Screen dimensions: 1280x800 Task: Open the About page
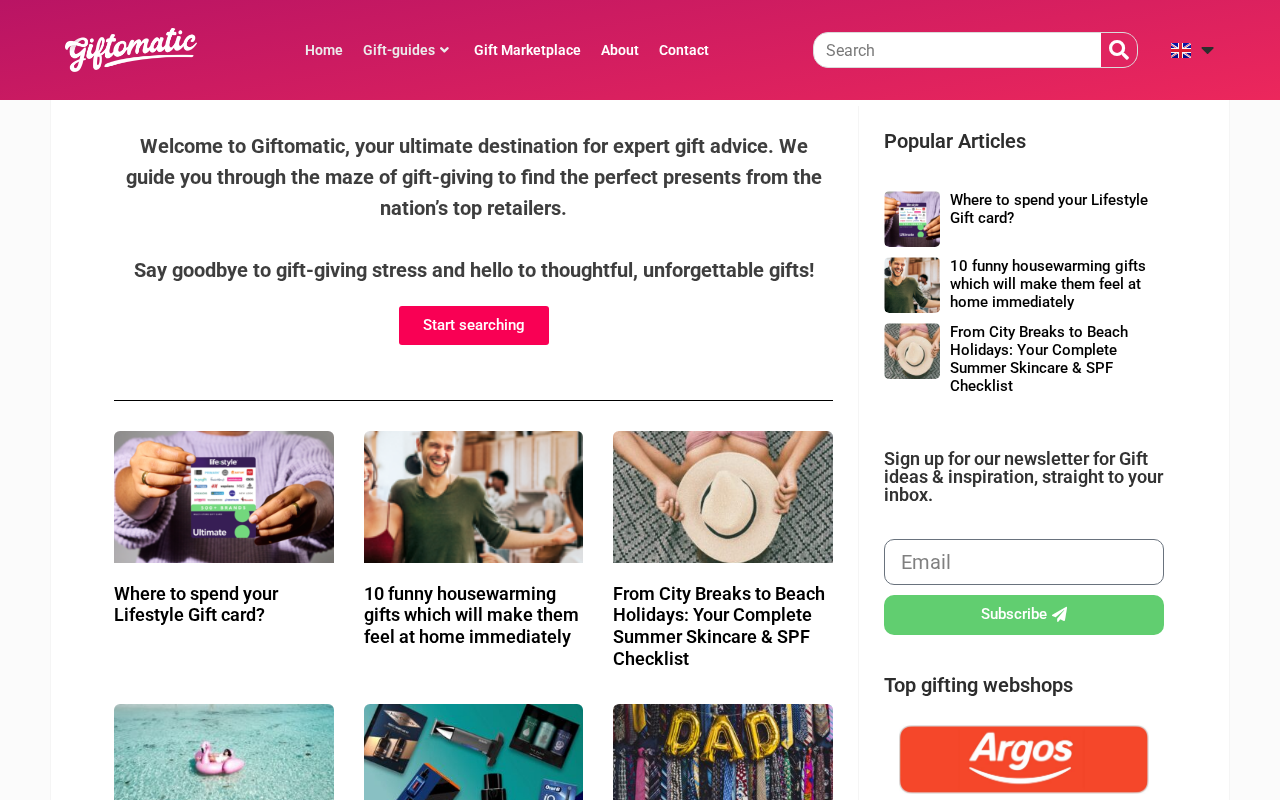[x=620, y=50]
